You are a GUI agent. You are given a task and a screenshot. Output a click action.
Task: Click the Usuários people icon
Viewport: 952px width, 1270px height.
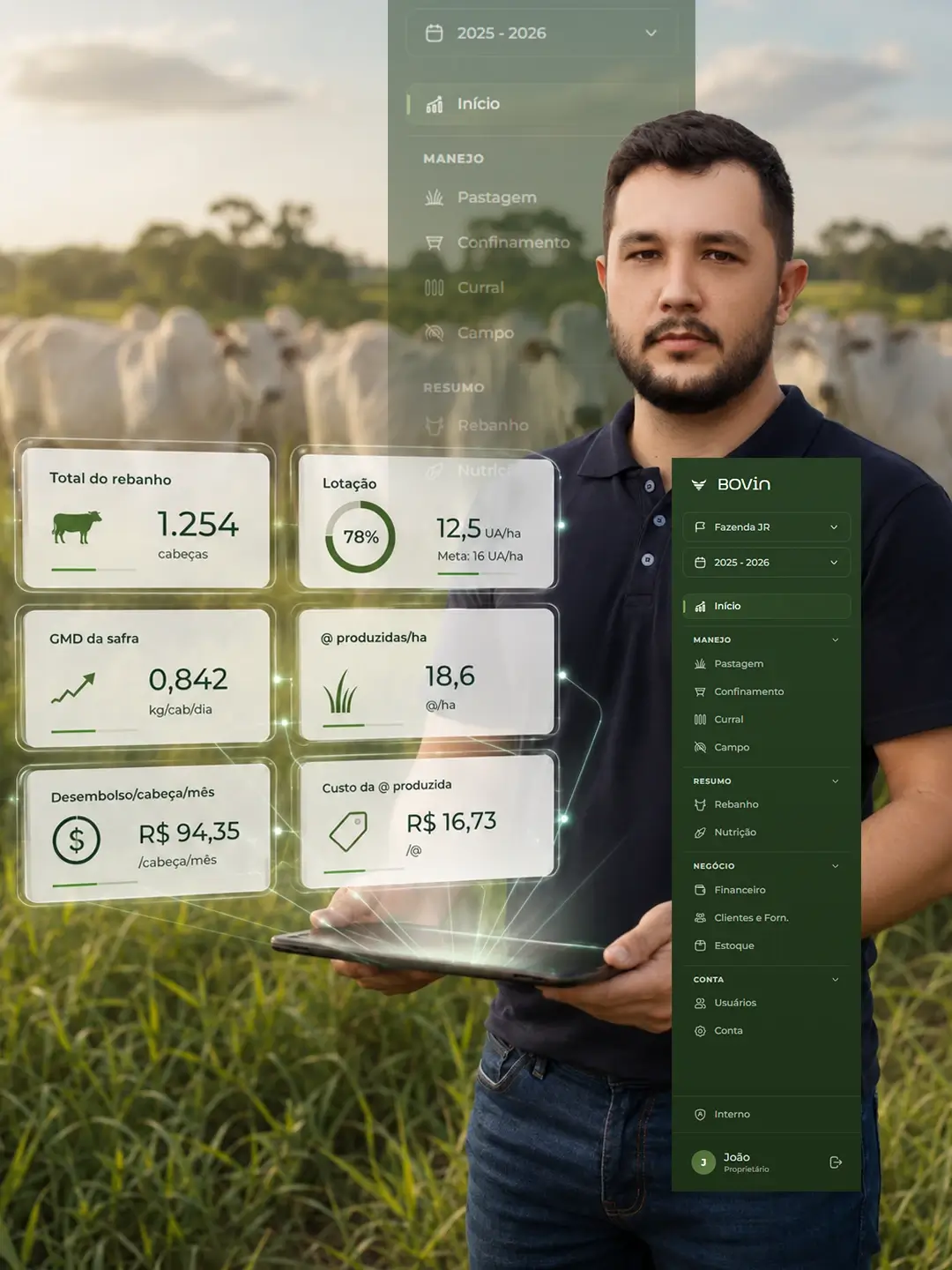click(x=700, y=1003)
